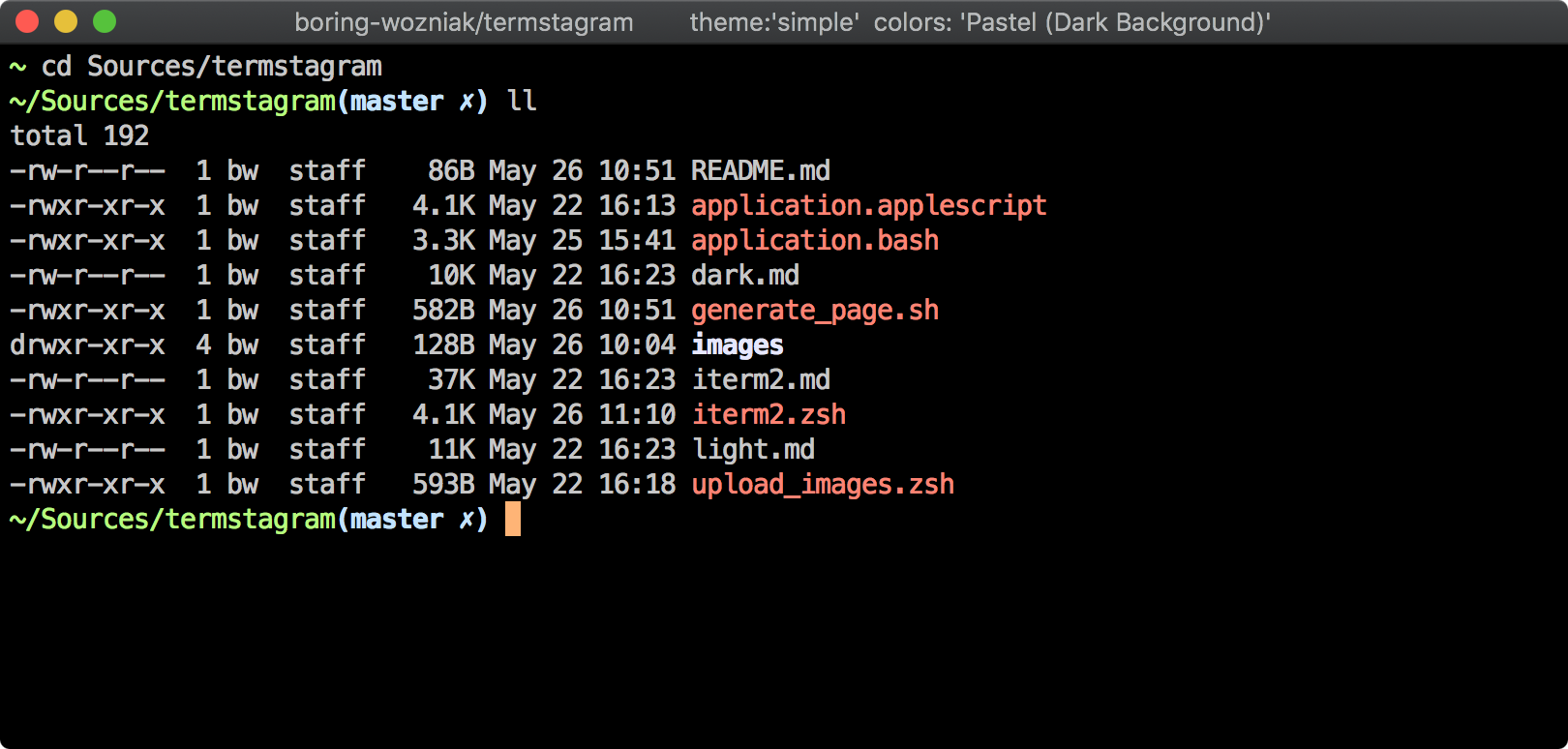
Task: Click the dark.md file name
Action: click(x=744, y=276)
